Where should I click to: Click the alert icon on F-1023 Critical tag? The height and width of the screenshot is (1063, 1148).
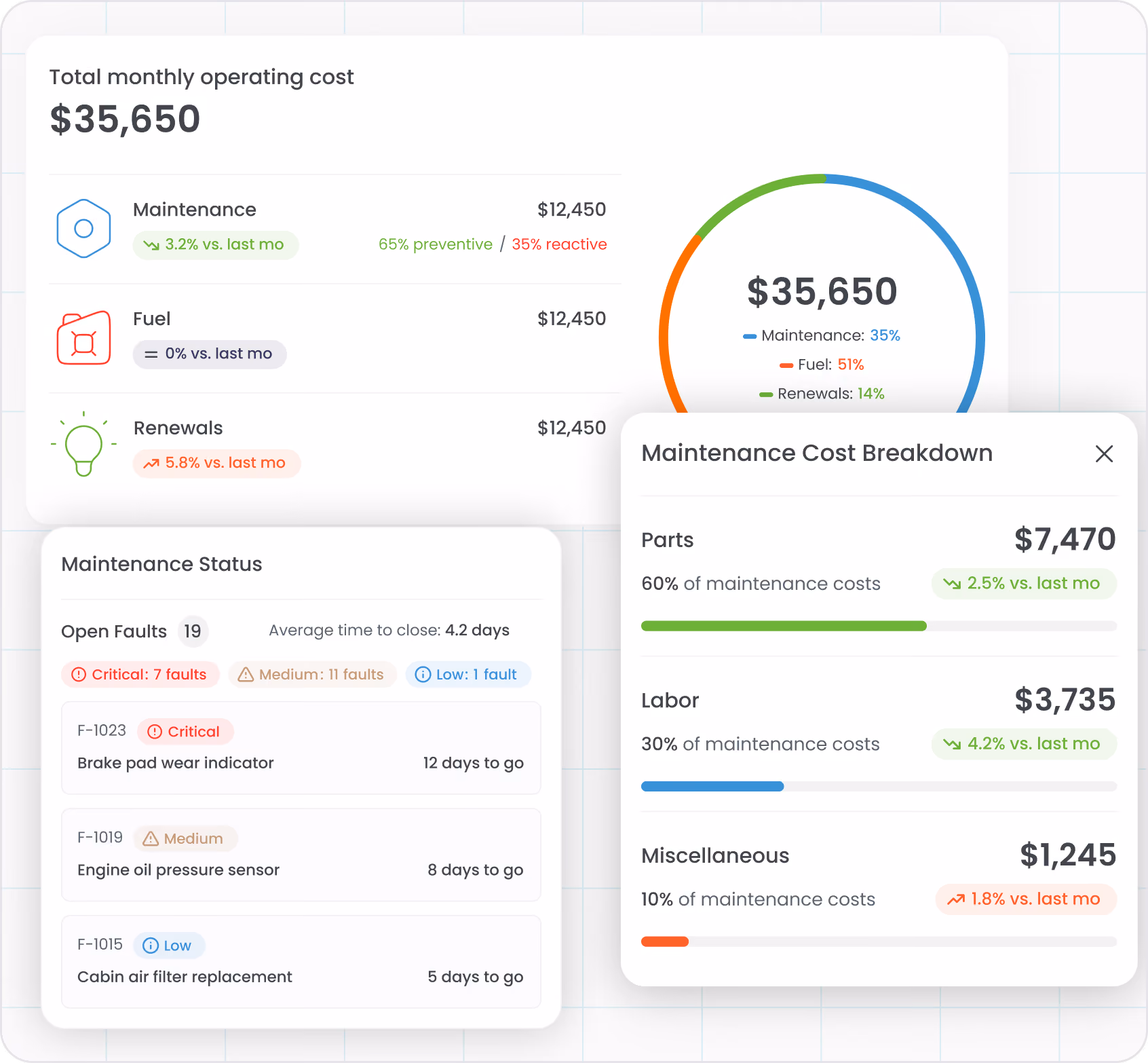(x=155, y=731)
